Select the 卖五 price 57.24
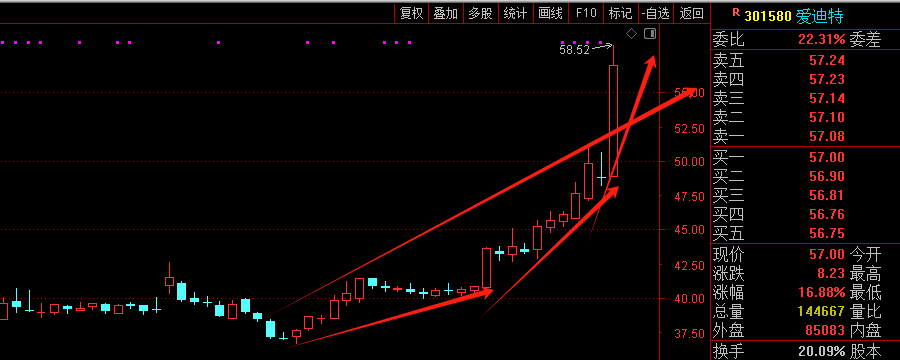Viewport: 900px width, 360px height. coord(827,60)
